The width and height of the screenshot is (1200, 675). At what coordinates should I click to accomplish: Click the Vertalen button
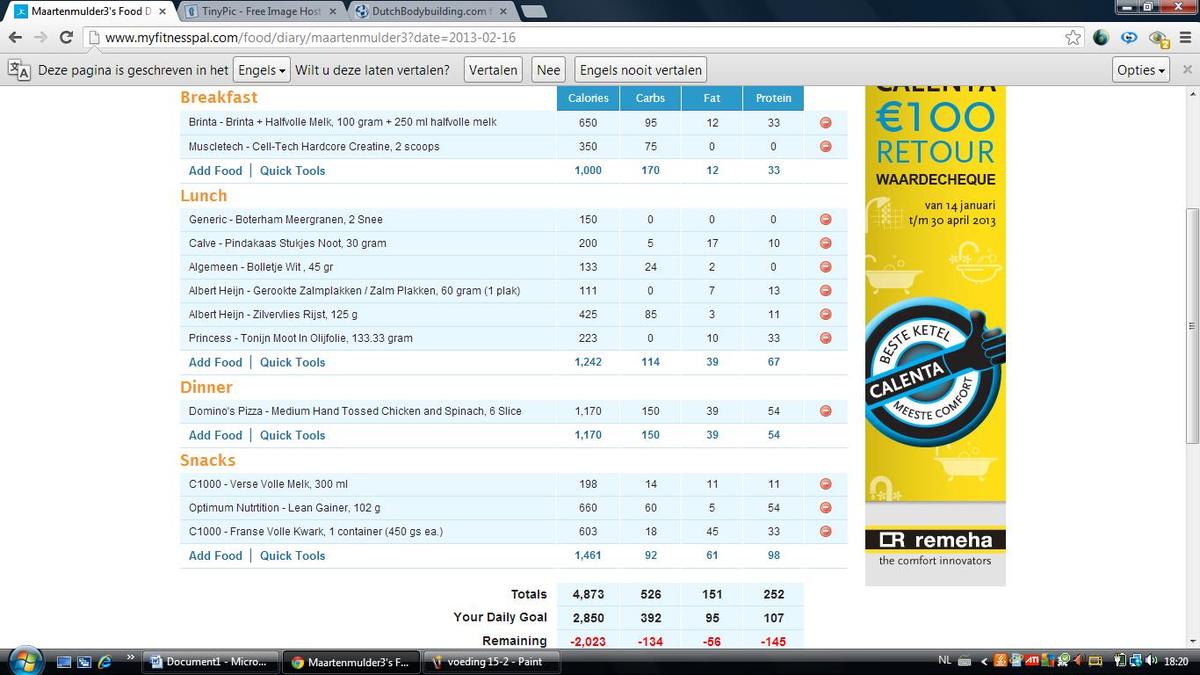(493, 70)
